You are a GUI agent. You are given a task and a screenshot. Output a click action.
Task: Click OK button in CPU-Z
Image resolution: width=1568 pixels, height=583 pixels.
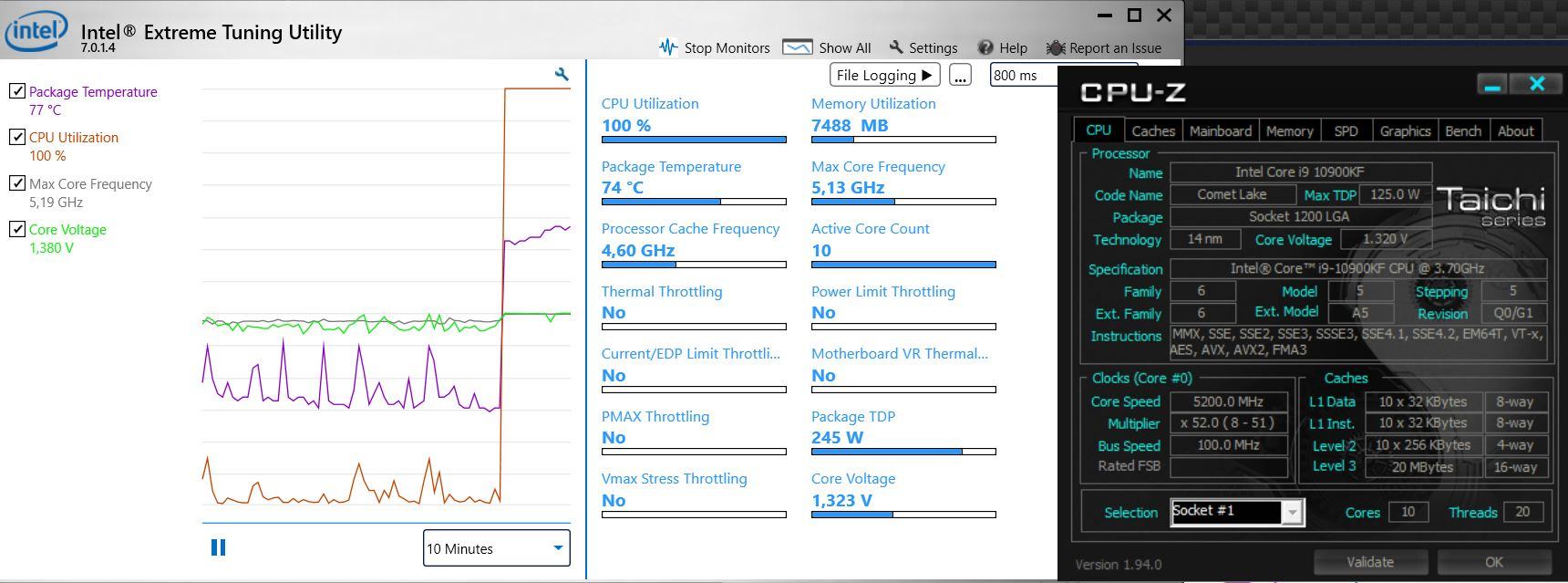(1493, 562)
